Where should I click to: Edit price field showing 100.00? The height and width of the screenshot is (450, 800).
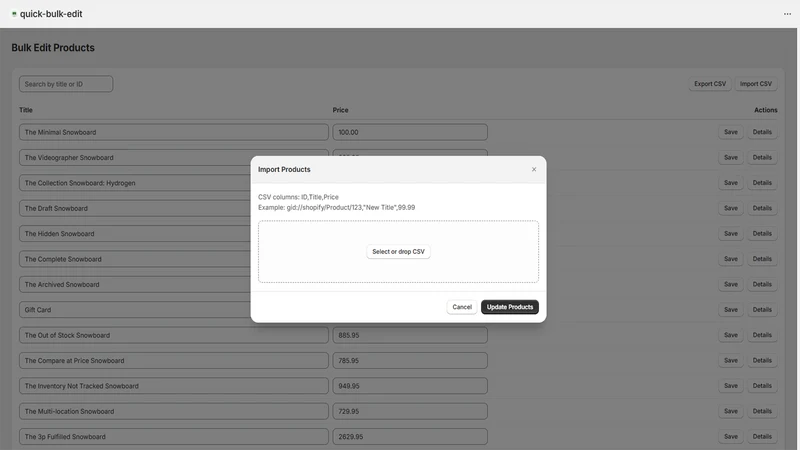410,132
